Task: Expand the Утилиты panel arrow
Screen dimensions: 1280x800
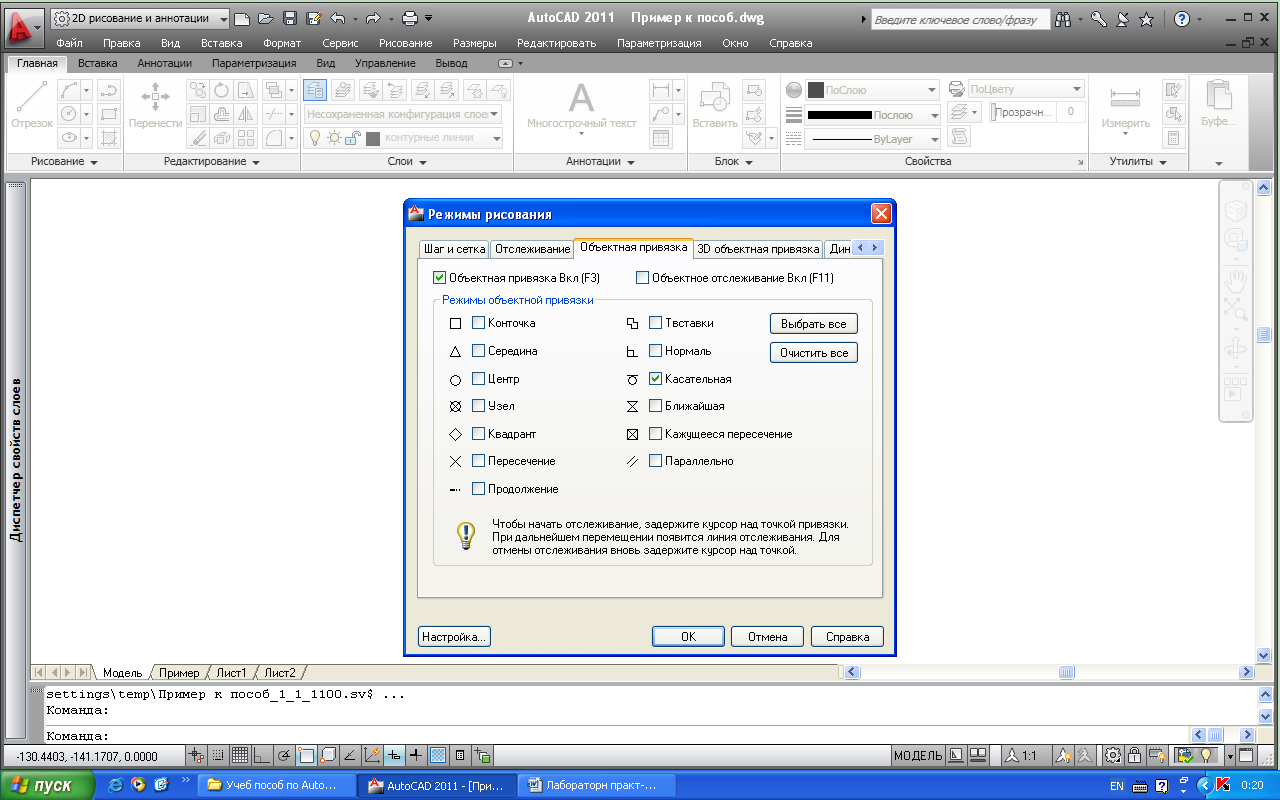Action: 1163,162
